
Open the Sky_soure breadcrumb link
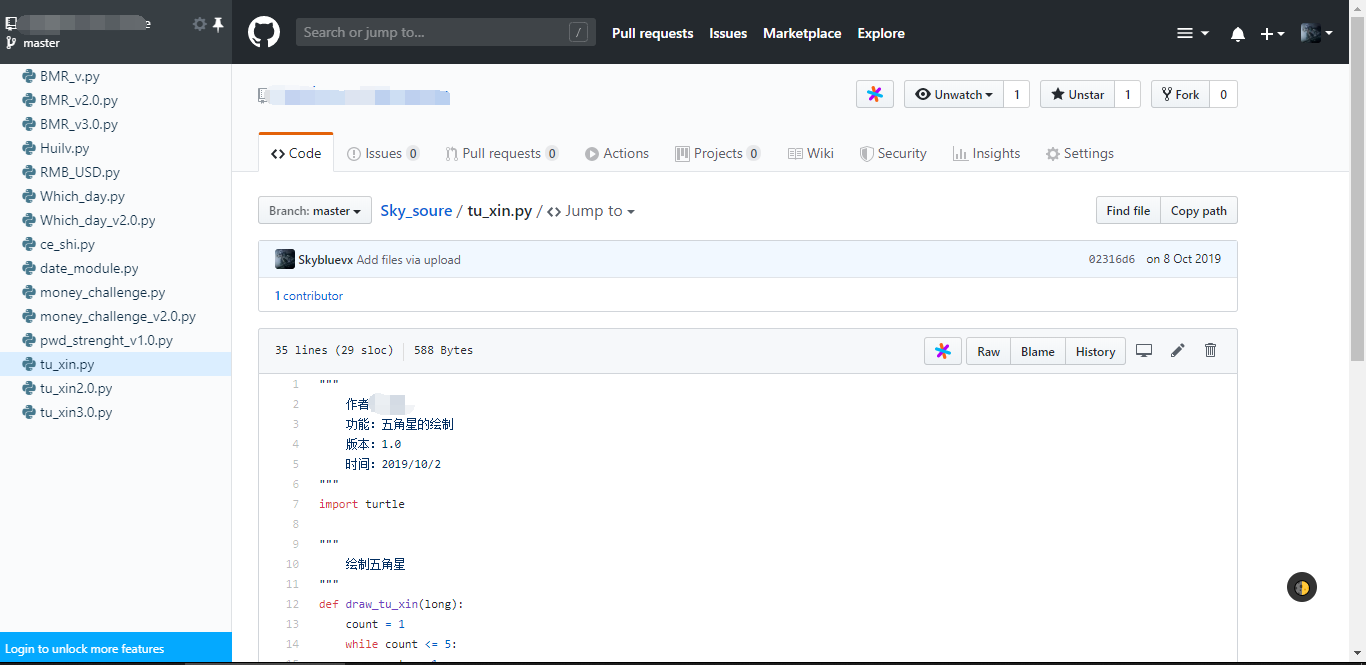(x=416, y=211)
